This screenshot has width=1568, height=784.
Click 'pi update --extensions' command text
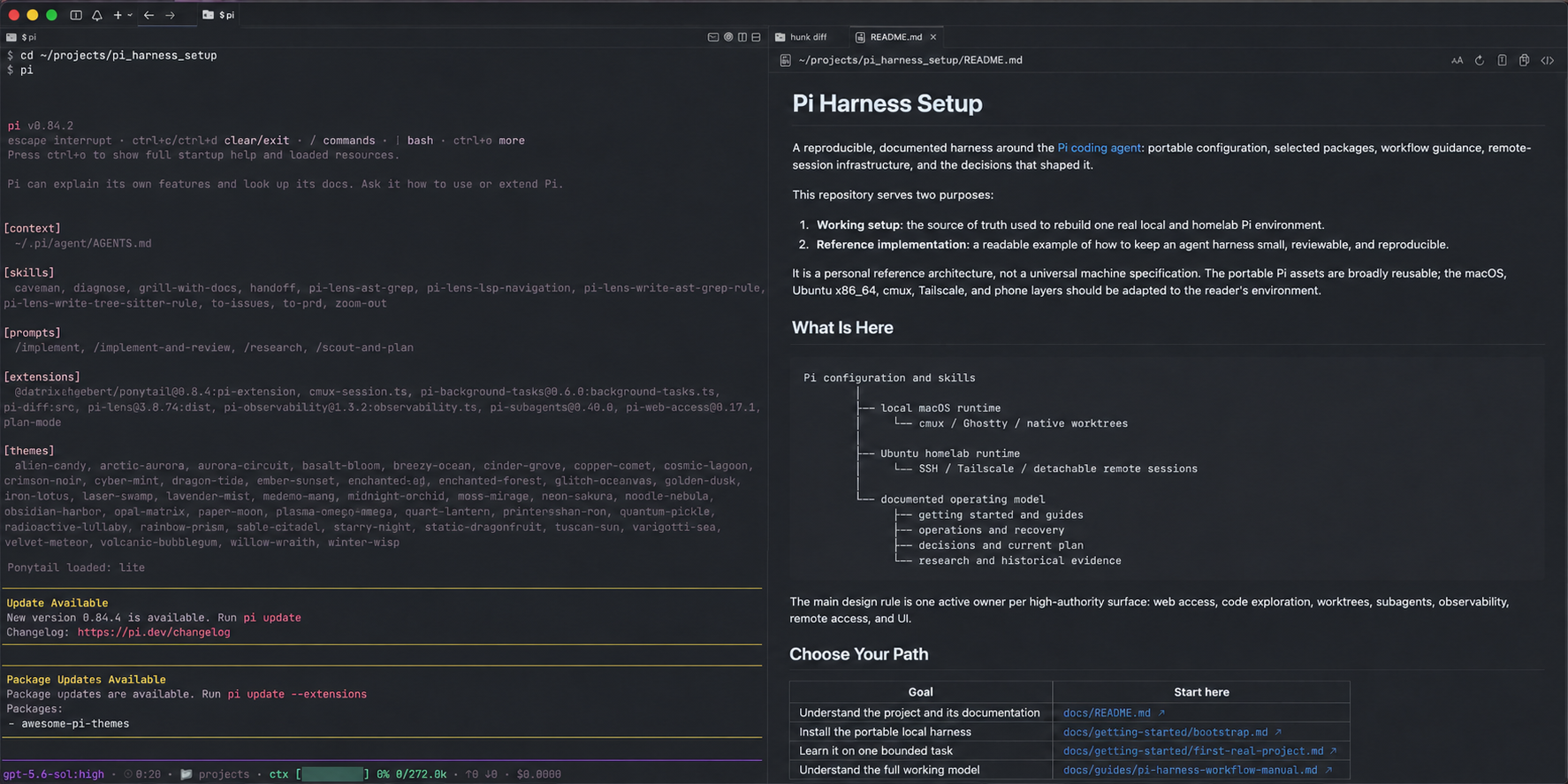[x=297, y=695]
